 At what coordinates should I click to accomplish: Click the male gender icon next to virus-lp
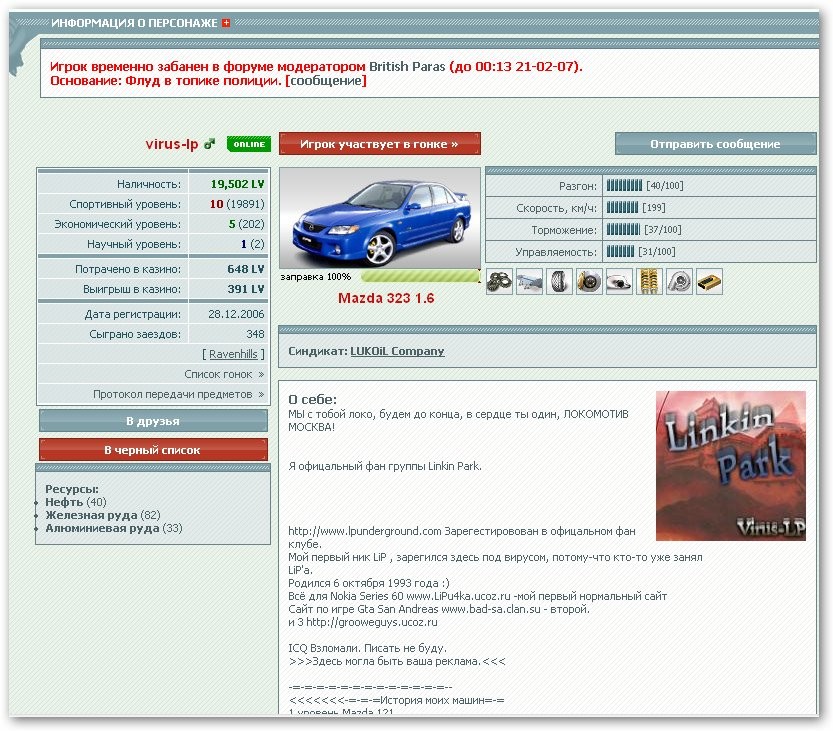click(210, 143)
